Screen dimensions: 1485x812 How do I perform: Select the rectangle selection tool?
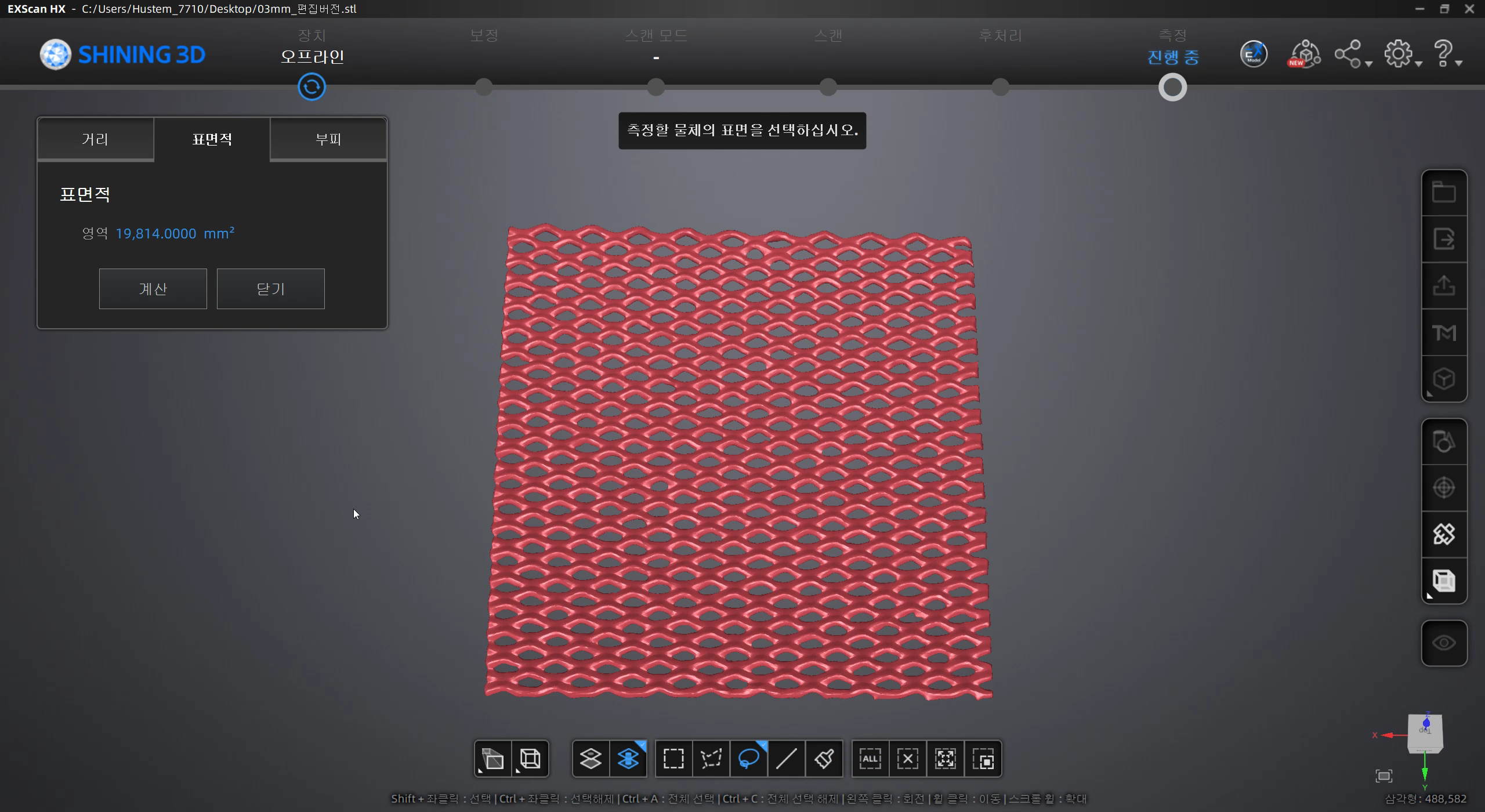click(673, 759)
